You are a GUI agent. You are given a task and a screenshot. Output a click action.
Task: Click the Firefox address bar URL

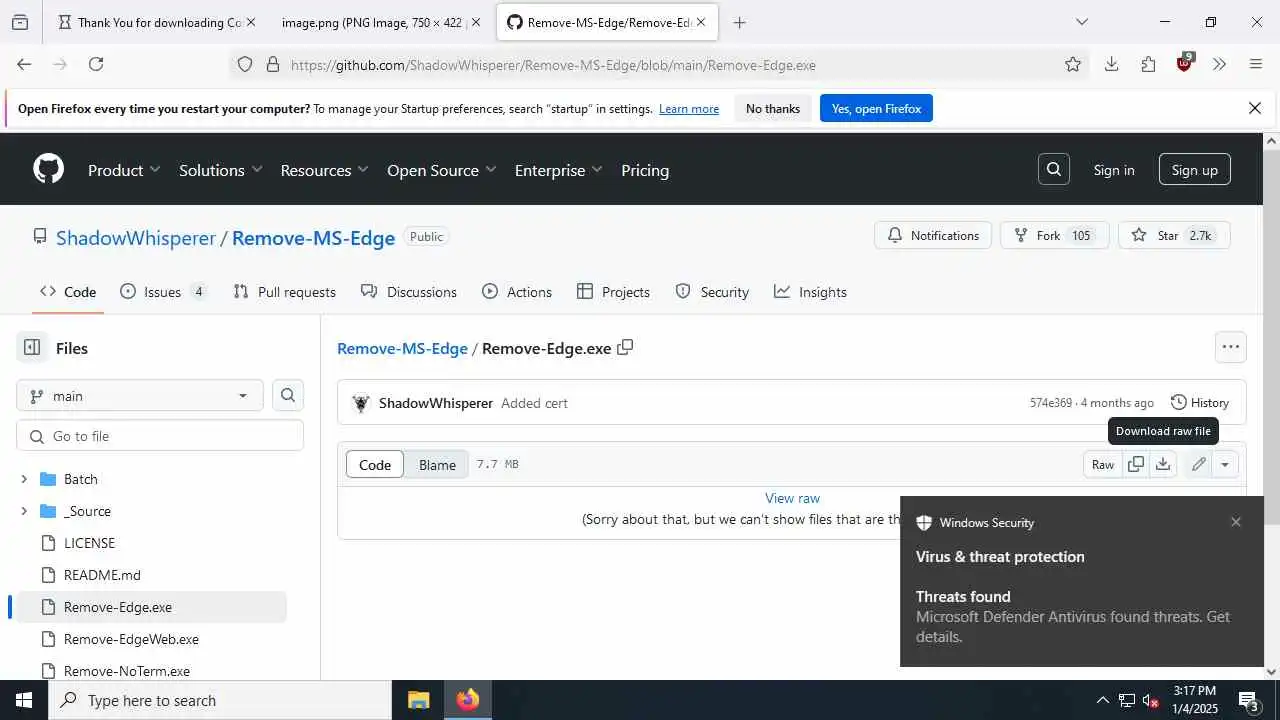click(553, 65)
